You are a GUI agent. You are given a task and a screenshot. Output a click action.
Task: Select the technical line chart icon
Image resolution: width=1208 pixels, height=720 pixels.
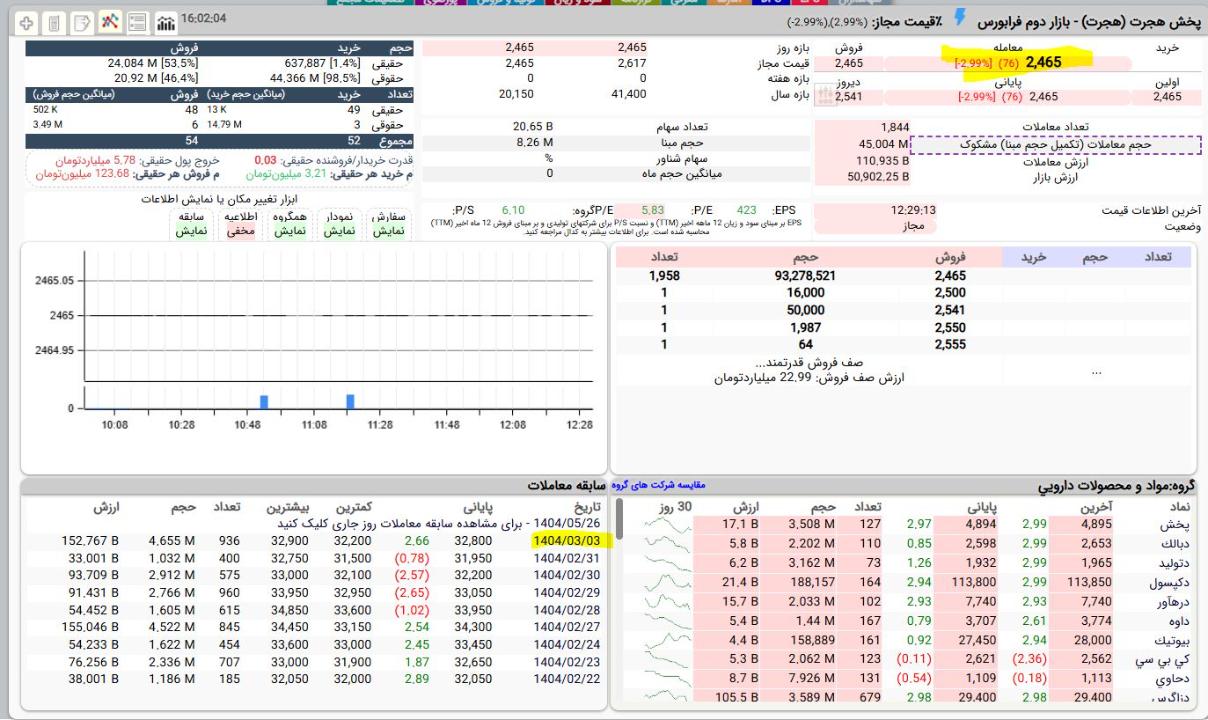coord(111,21)
